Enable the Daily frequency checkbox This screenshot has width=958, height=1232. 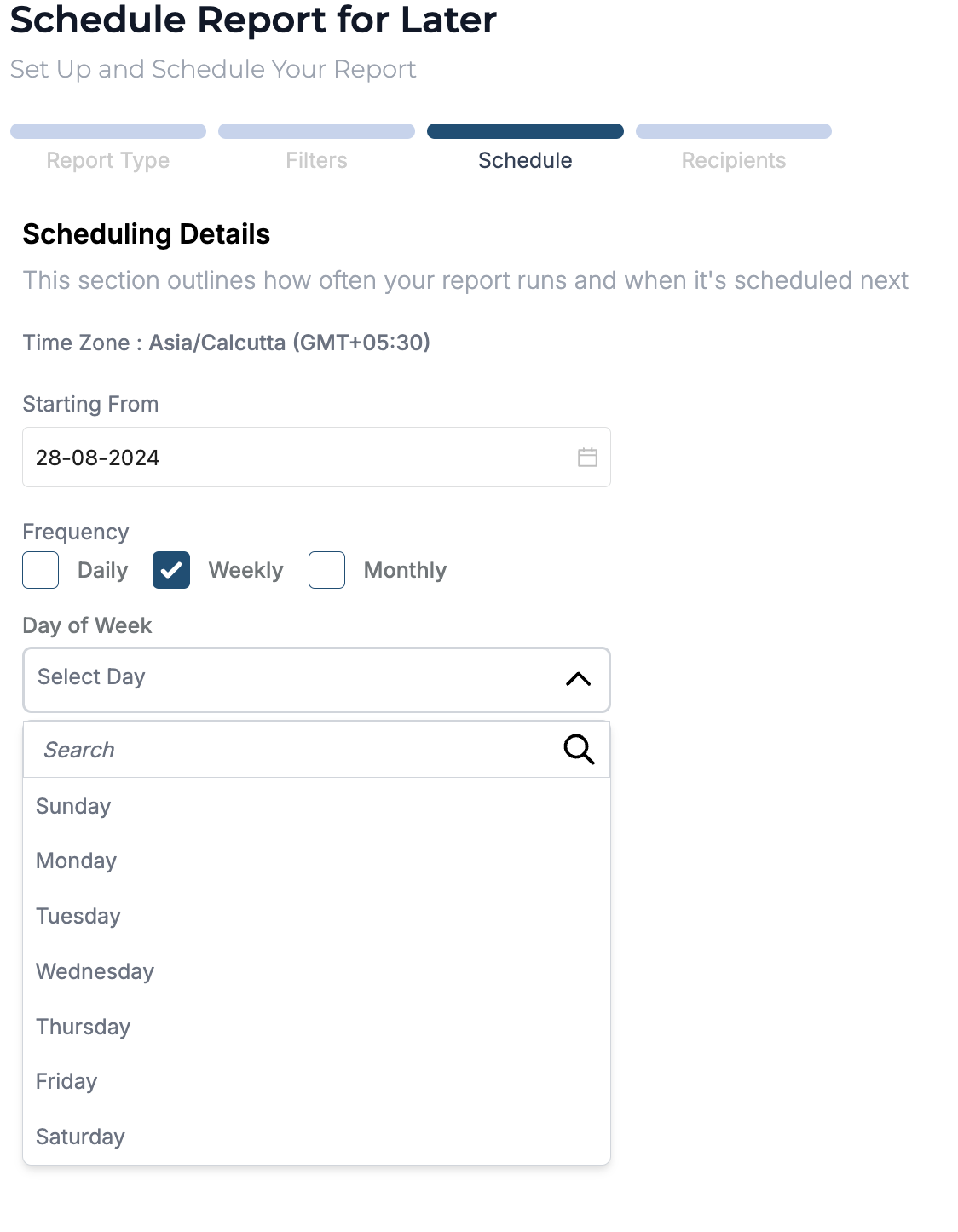(41, 570)
